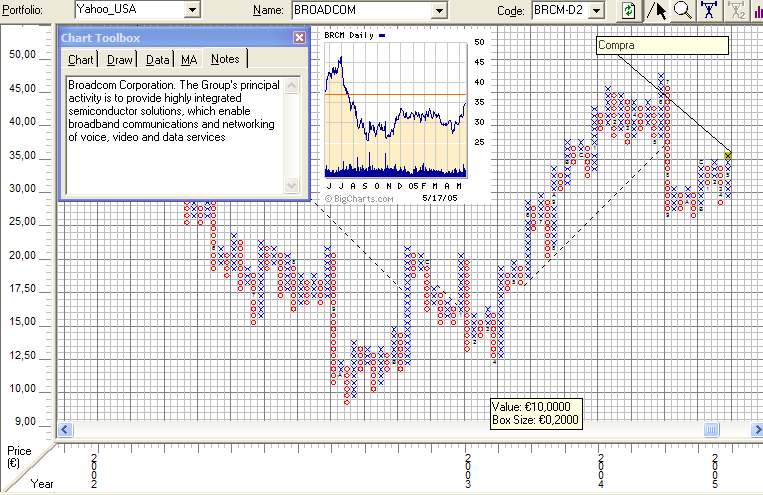Image resolution: width=763 pixels, height=495 pixels.
Task: Click the notes scrollbar down arrow
Action: 291,185
